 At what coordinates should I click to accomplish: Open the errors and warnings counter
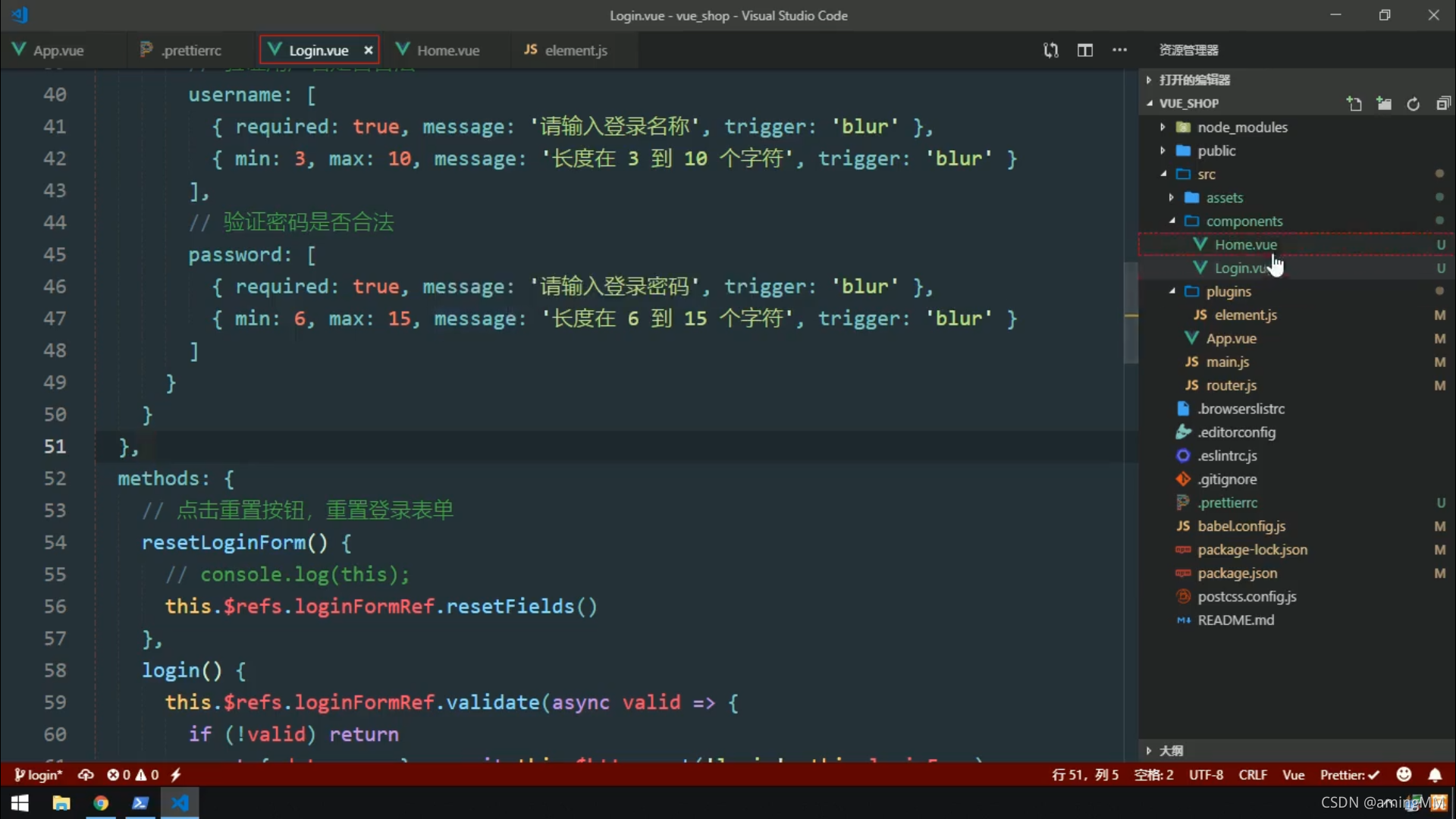[133, 774]
